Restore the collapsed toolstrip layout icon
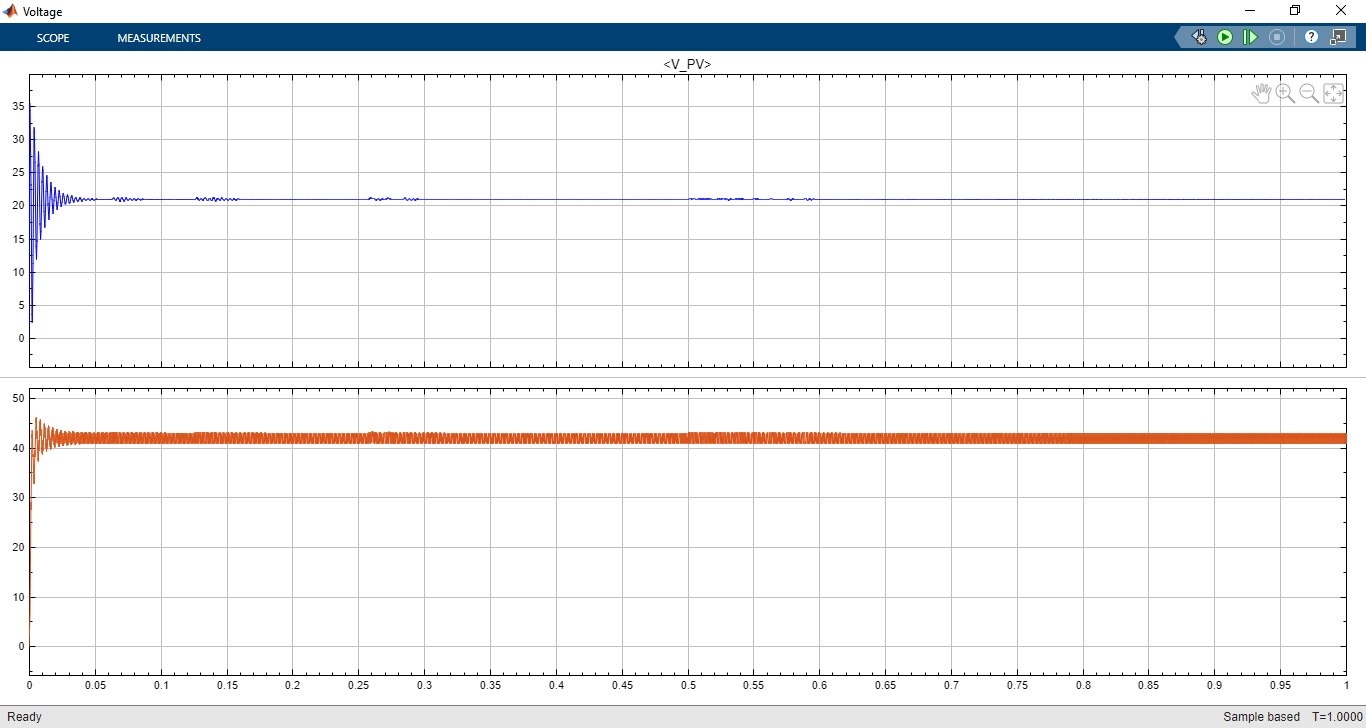 click(1339, 37)
